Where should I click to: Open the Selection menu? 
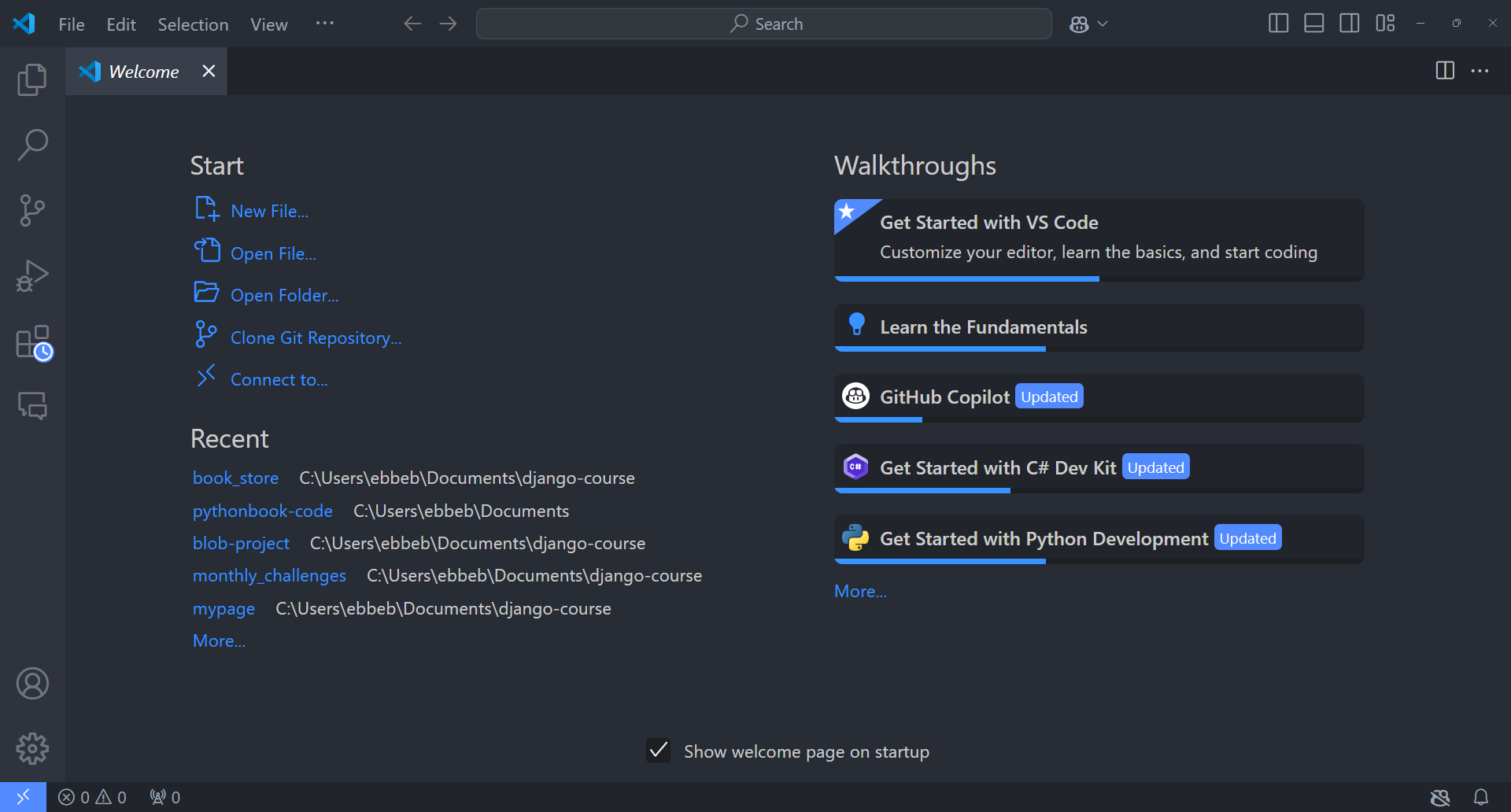coord(193,24)
